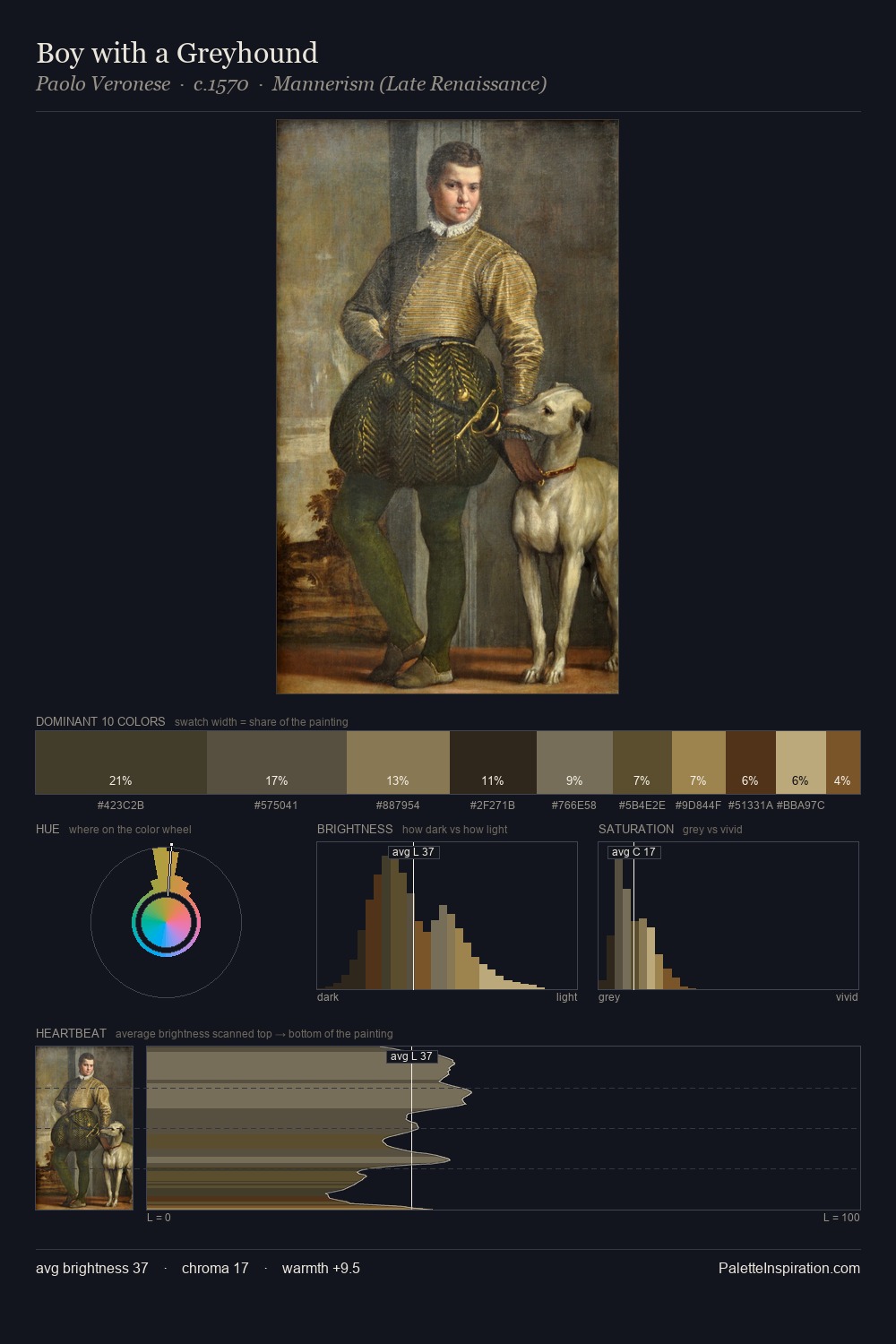896x1344 pixels.
Task: Click the 'L = 0' axis label
Action: click(159, 1218)
